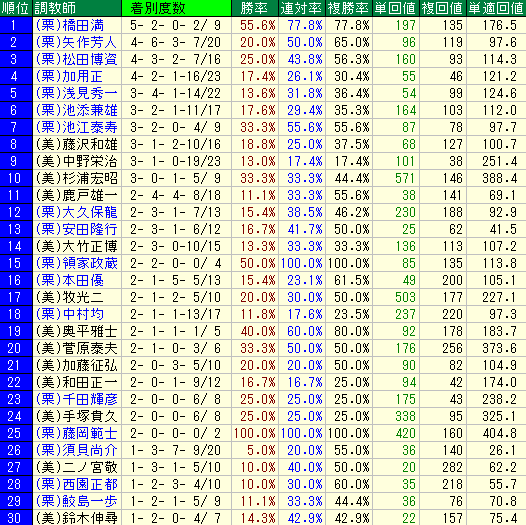Click the 順位 column header
The height and width of the screenshot is (525, 526).
(x=16, y=8)
